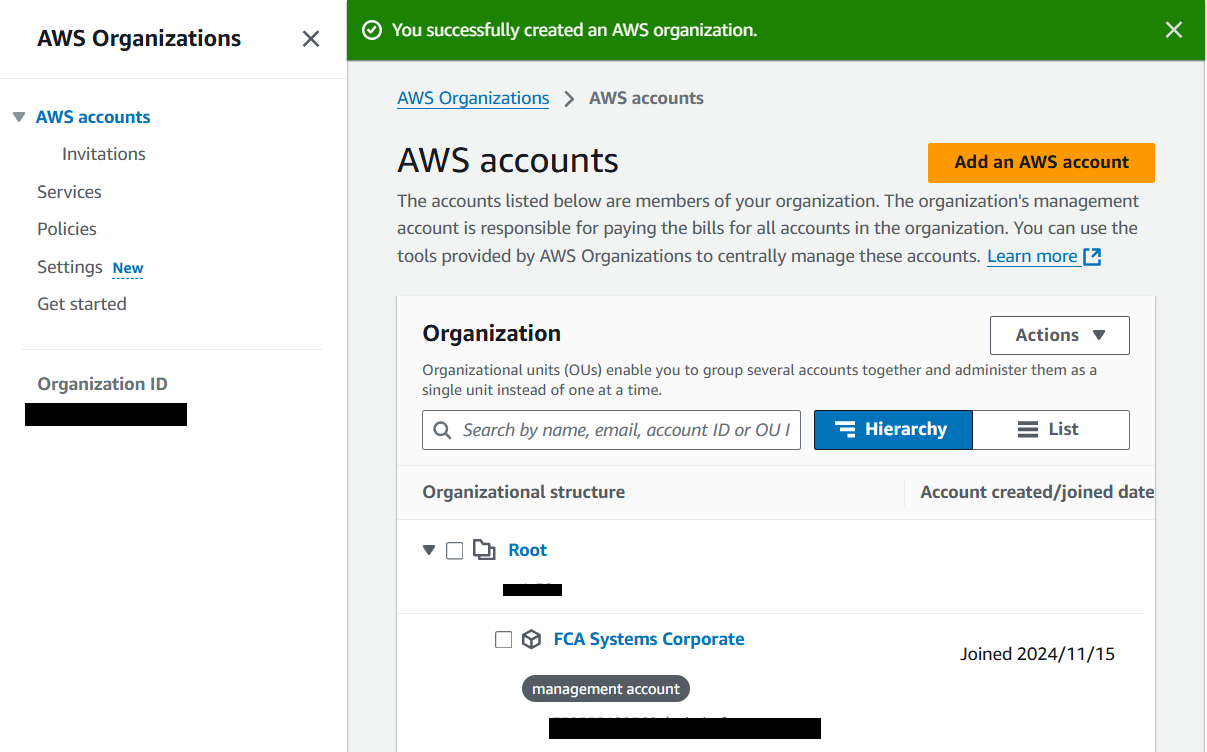
Task: Collapse the Root tree node
Action: 429,550
